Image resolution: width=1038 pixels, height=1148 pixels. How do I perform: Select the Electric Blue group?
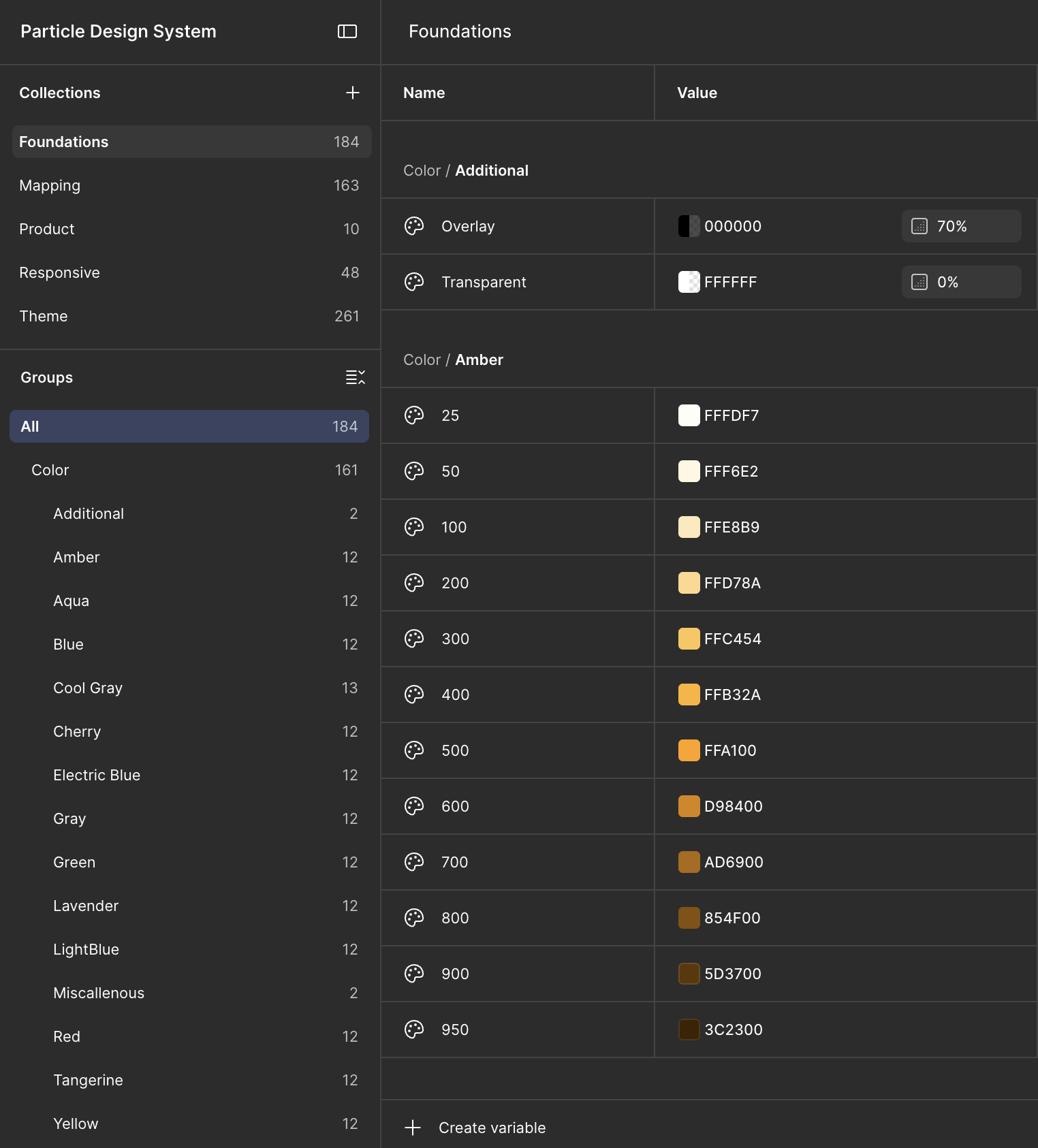(x=189, y=775)
